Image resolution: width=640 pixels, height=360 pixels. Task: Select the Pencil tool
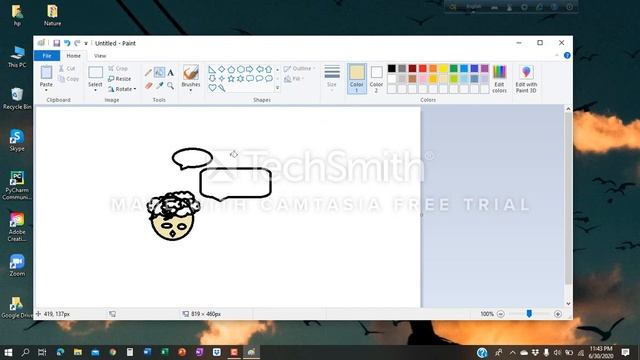[148, 73]
